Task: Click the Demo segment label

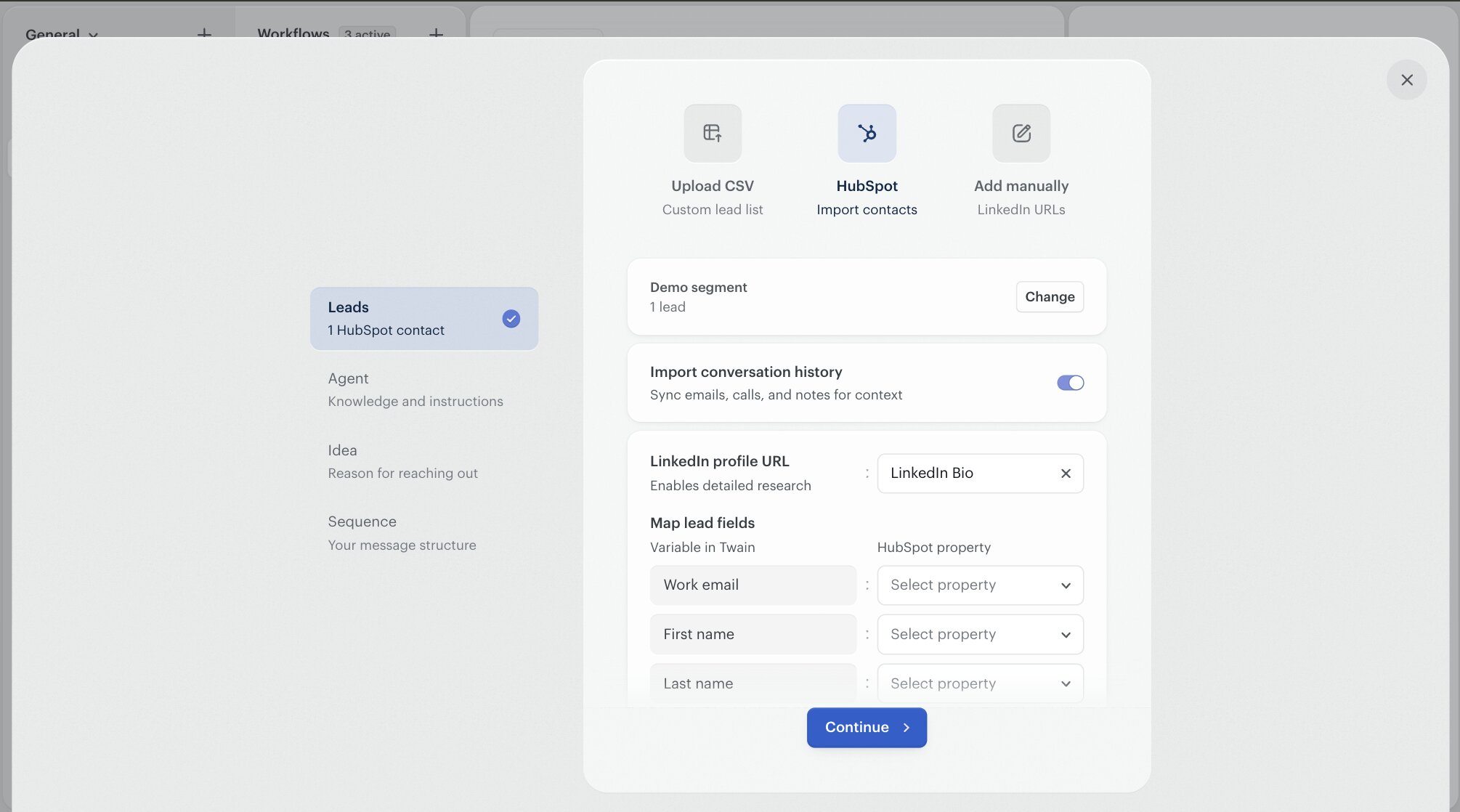Action: 698,288
